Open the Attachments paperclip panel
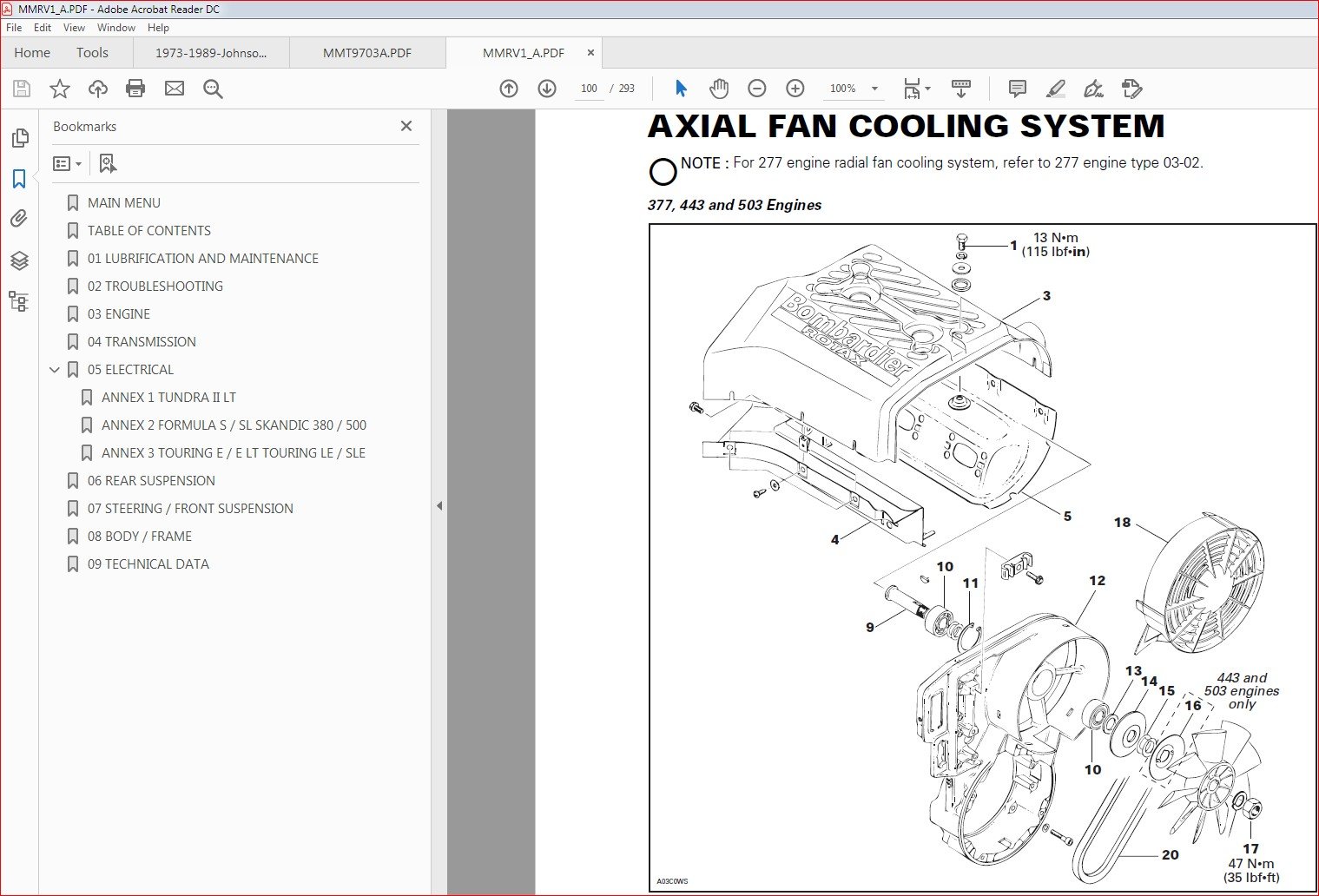 (x=19, y=219)
